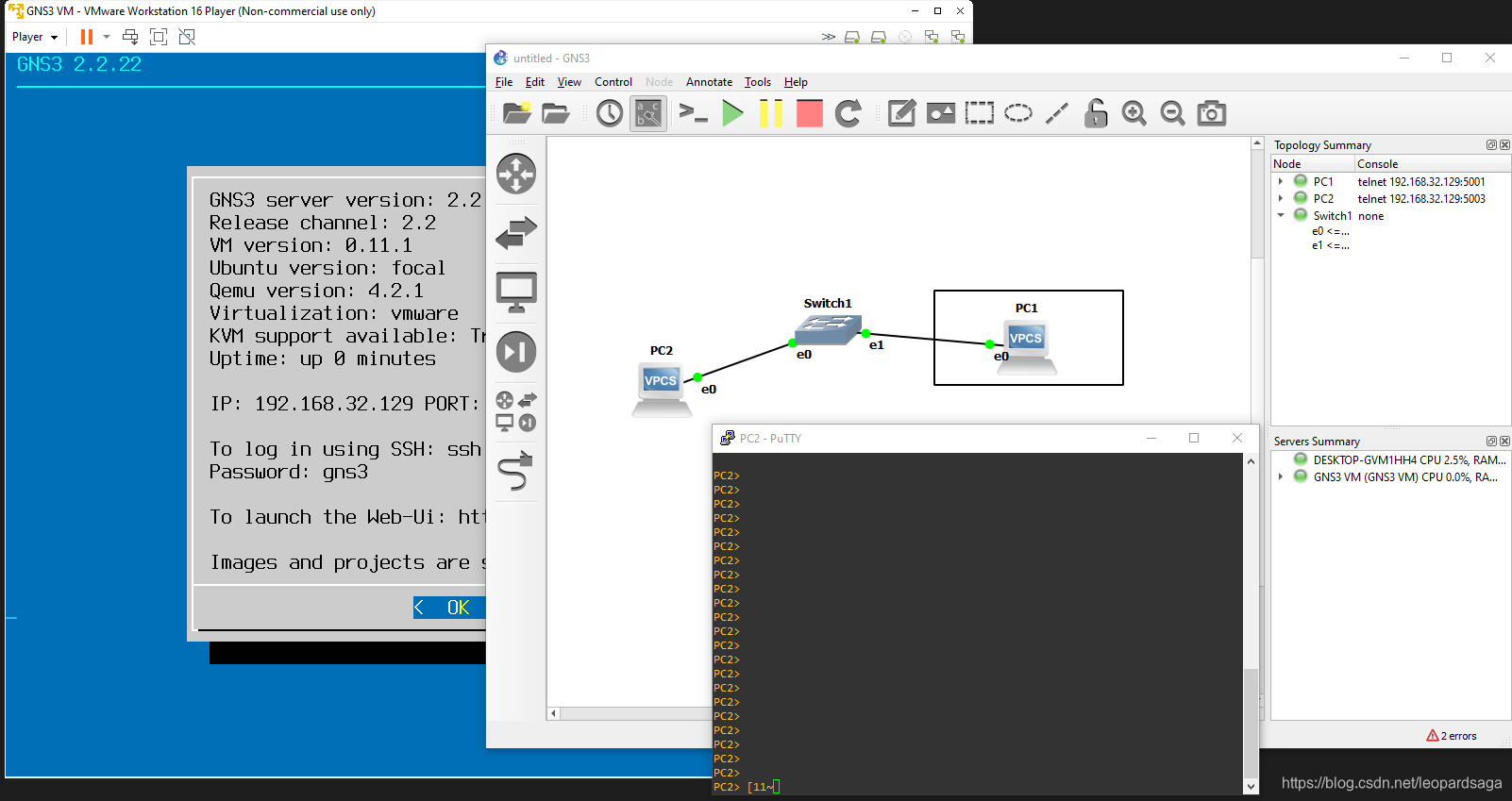This screenshot has height=801, width=1512.
Task: Click PC2 telnet console address text
Action: (x=1420, y=198)
